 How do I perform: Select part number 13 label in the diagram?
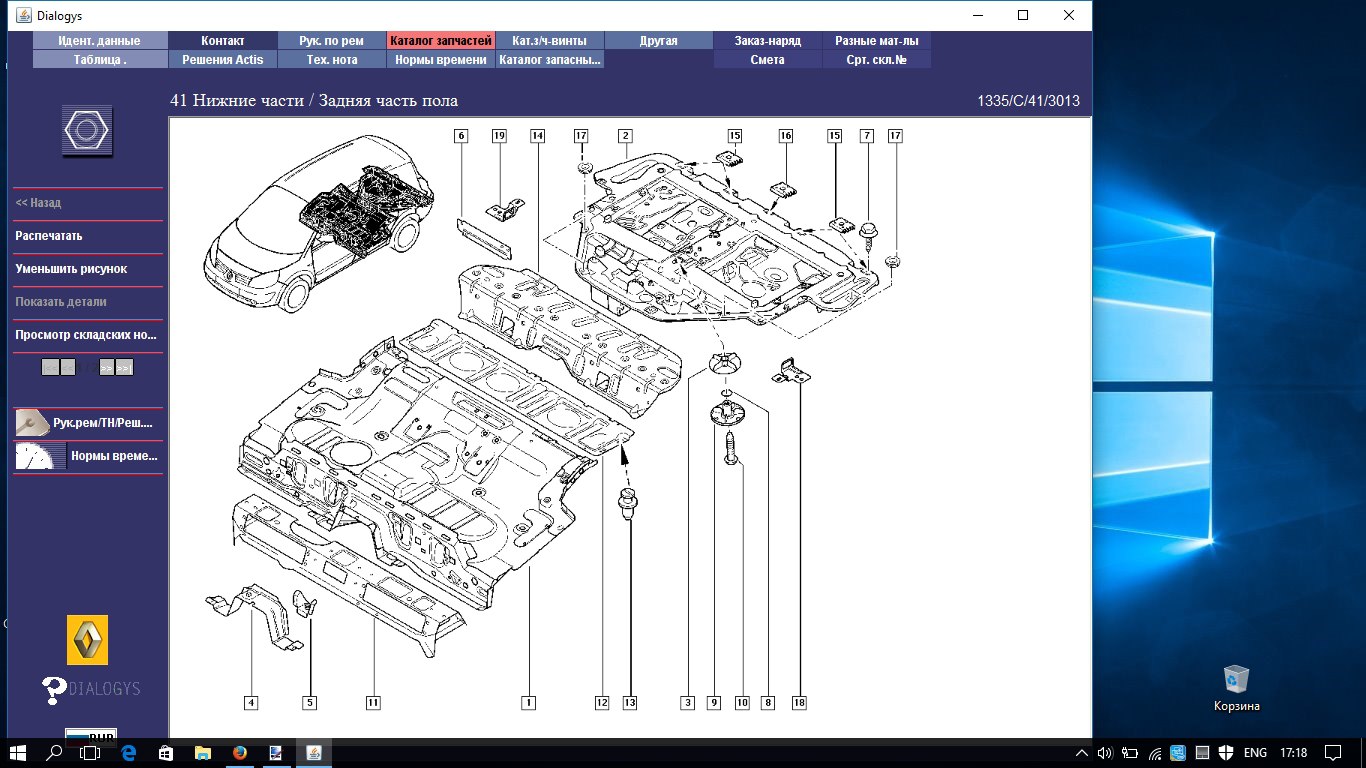click(x=630, y=703)
